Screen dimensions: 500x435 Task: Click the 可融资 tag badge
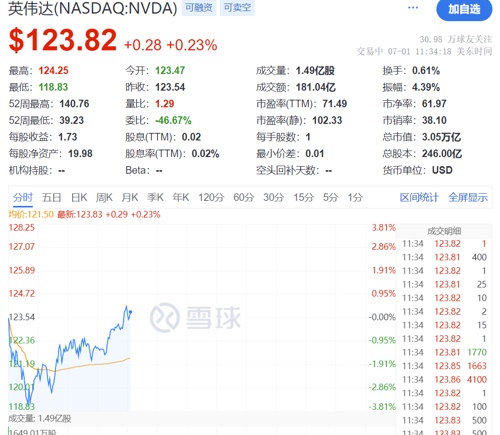(x=199, y=8)
